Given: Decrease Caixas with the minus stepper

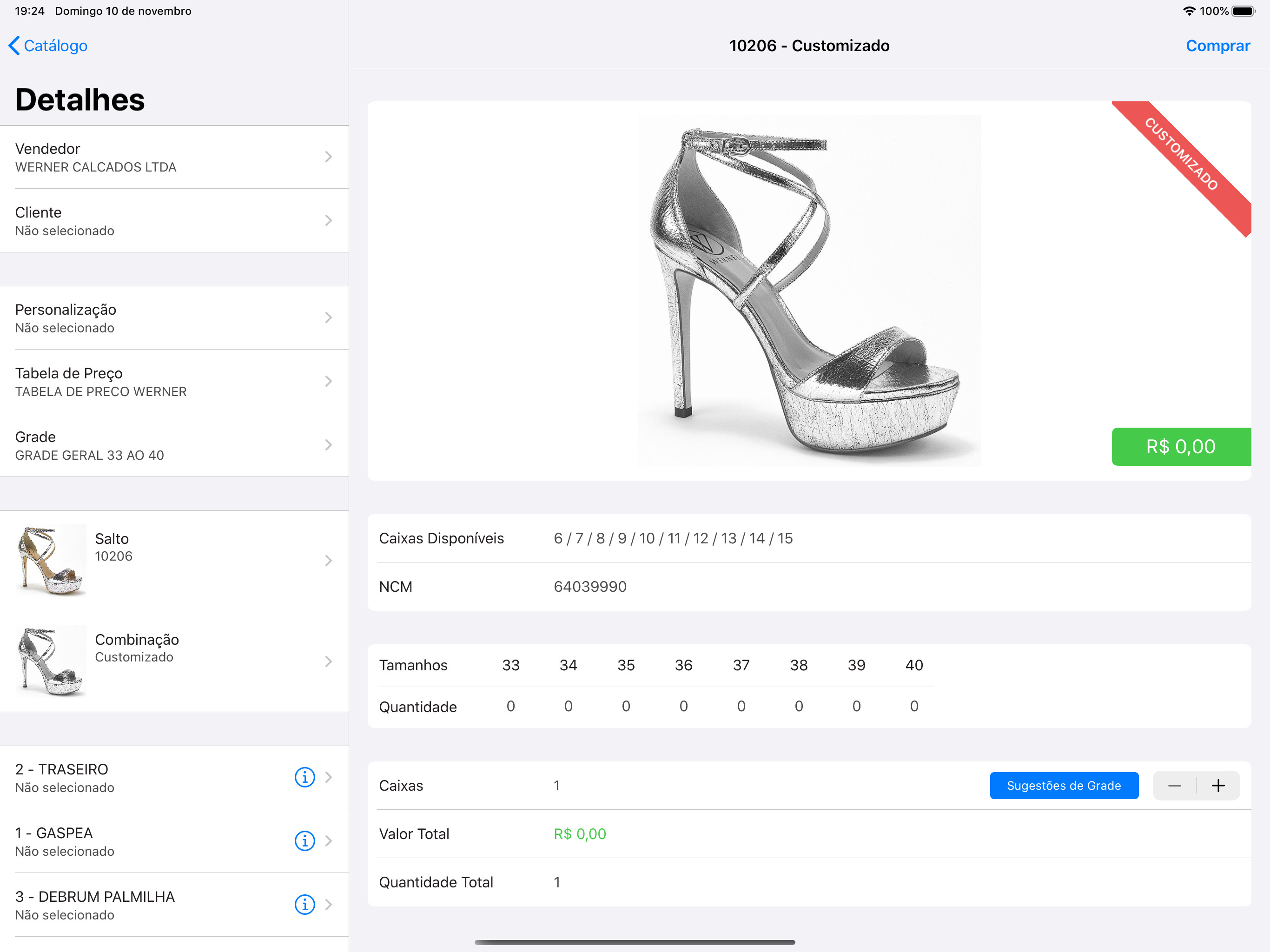Looking at the screenshot, I should pos(1175,786).
